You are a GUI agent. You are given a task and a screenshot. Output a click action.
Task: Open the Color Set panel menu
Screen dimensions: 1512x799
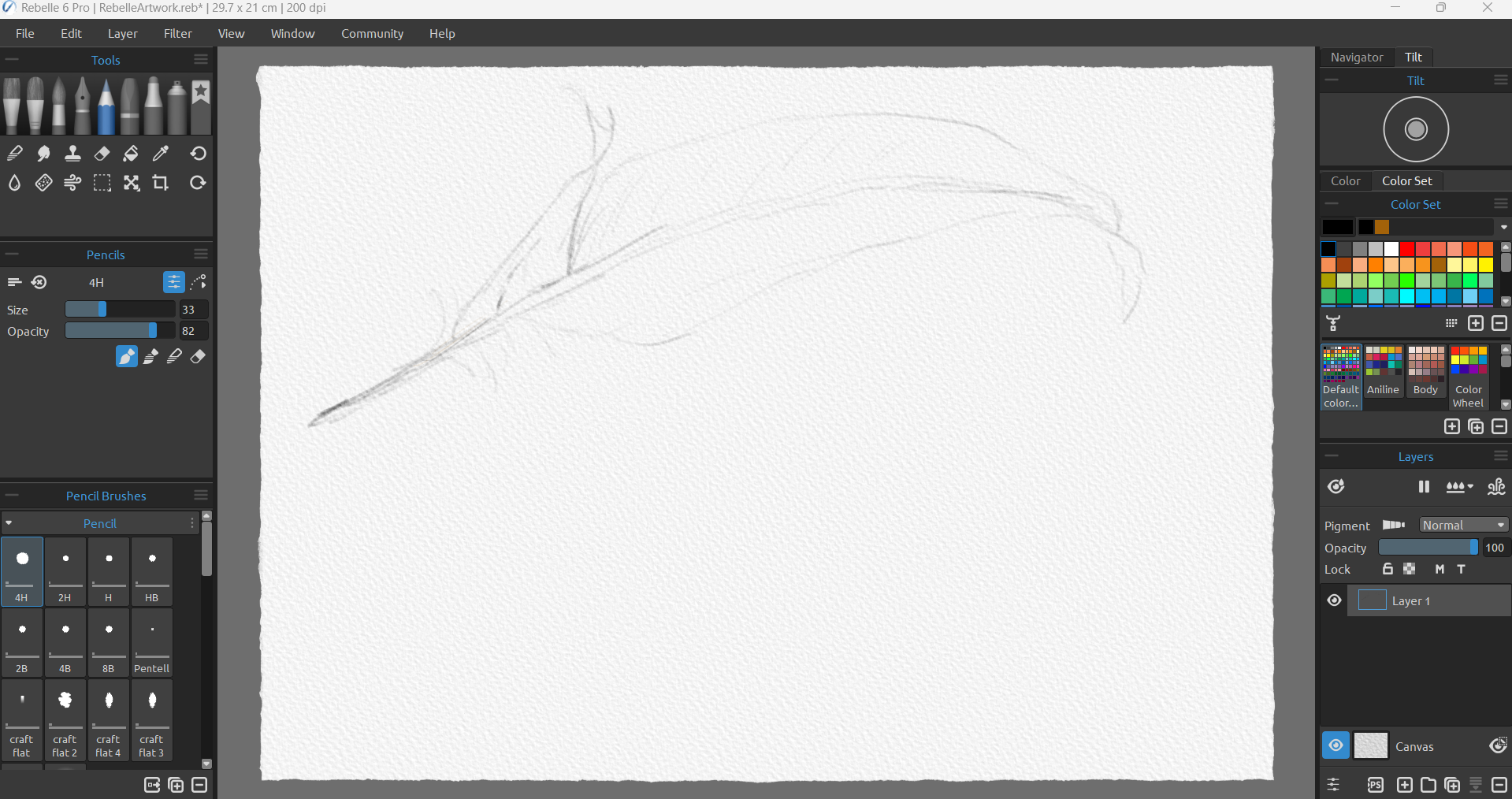pos(1501,203)
